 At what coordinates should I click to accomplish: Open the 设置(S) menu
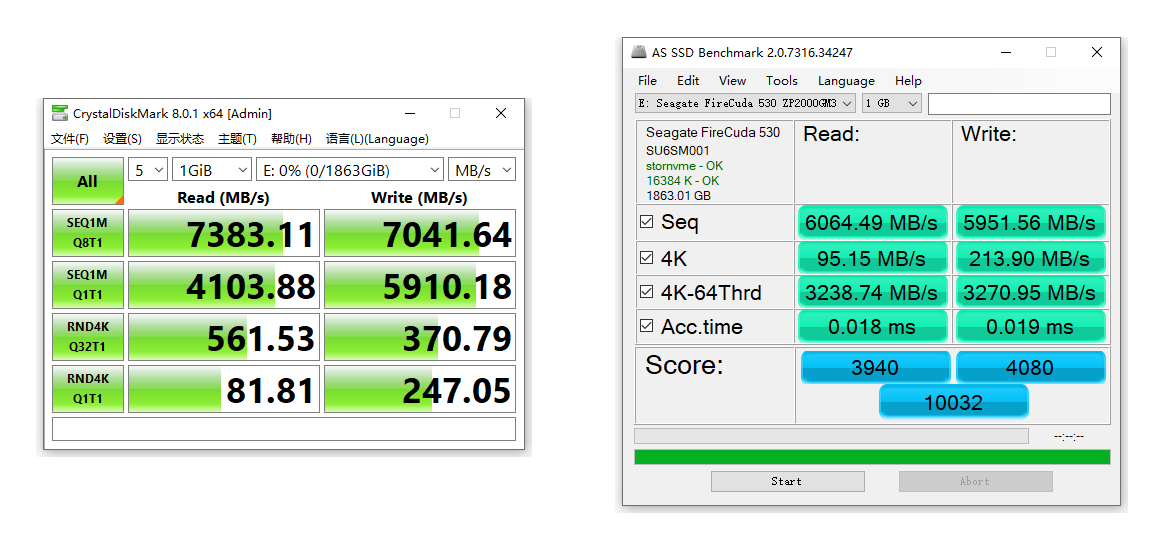[x=122, y=139]
